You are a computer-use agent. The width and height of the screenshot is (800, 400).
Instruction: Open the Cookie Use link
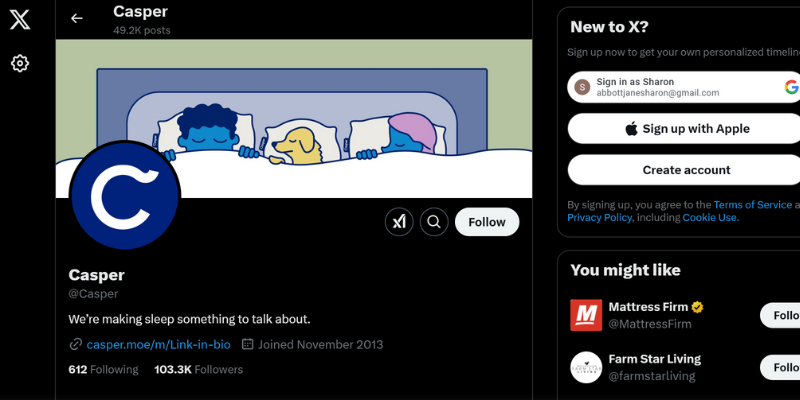(710, 218)
